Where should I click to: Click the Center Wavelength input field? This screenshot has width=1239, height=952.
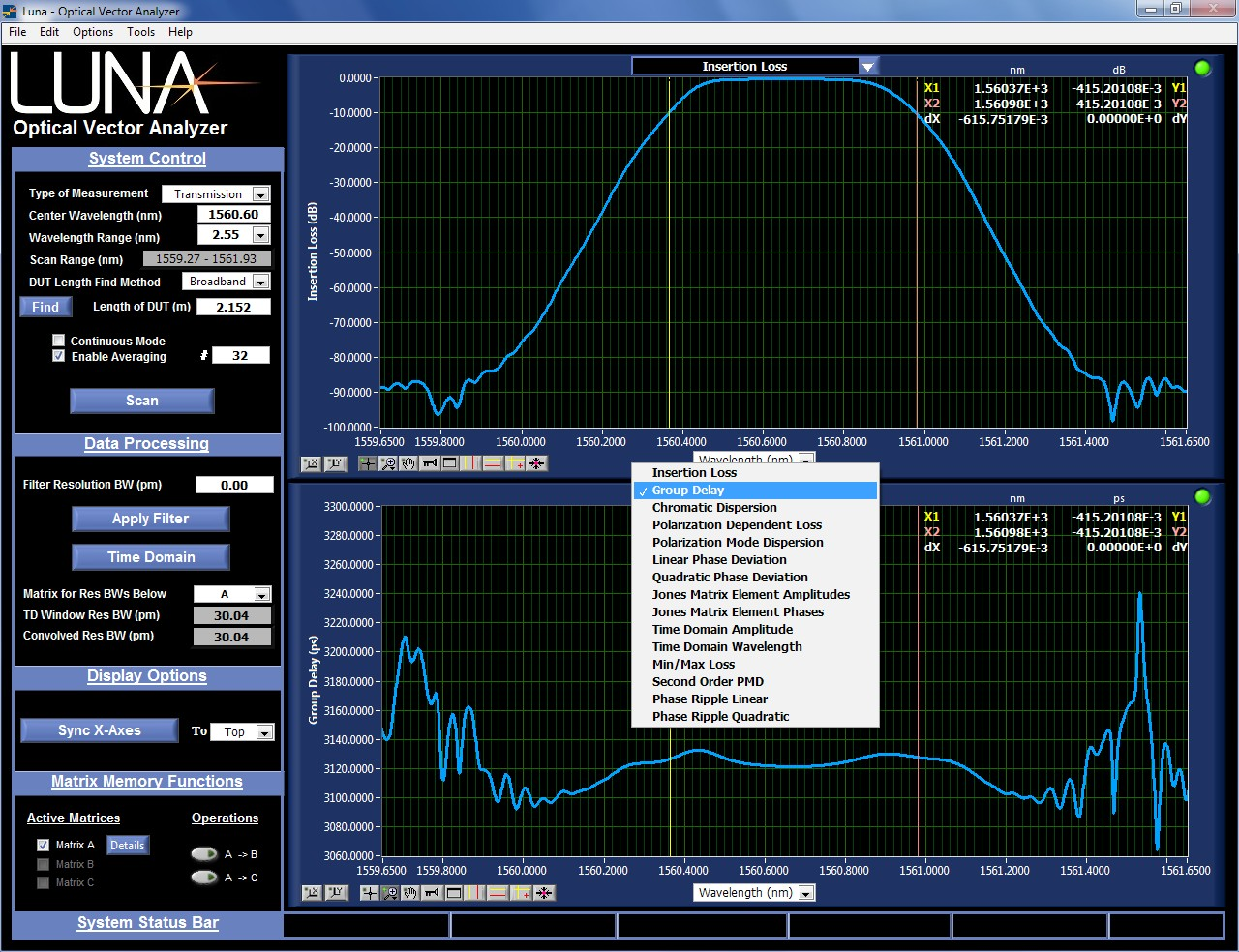click(233, 215)
